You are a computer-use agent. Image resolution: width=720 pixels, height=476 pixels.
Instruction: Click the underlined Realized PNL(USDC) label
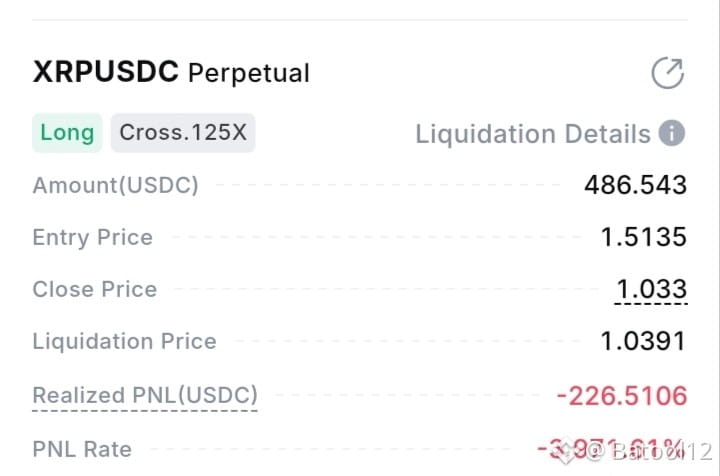[145, 395]
